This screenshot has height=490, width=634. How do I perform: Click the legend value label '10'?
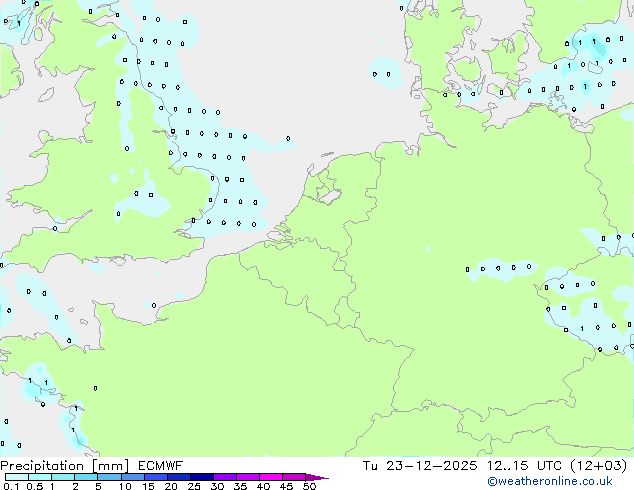[125, 486]
